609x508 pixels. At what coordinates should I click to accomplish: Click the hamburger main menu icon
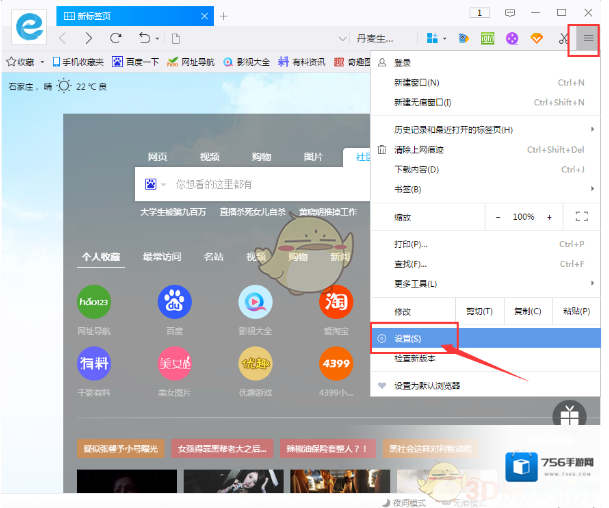588,38
